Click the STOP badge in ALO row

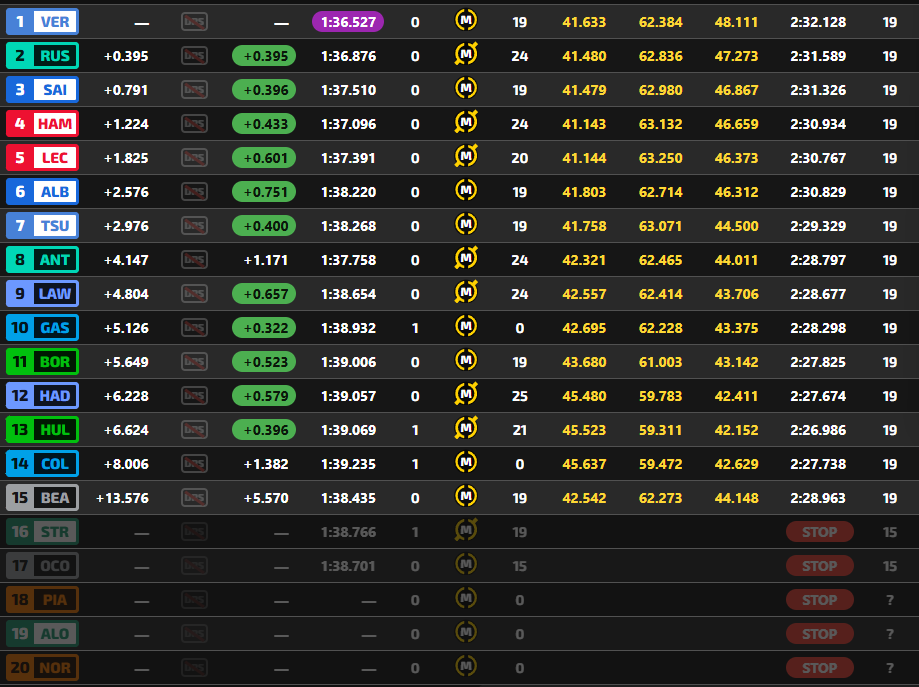click(819, 634)
